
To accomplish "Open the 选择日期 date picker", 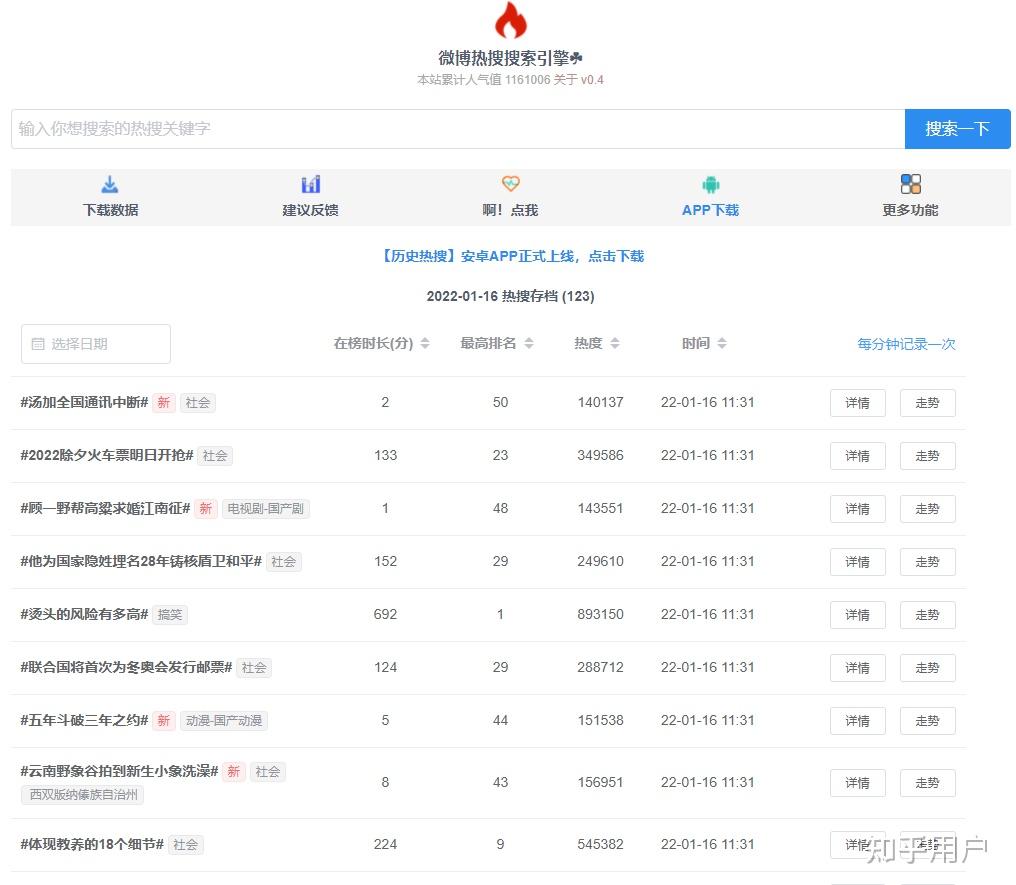I will pos(96,344).
